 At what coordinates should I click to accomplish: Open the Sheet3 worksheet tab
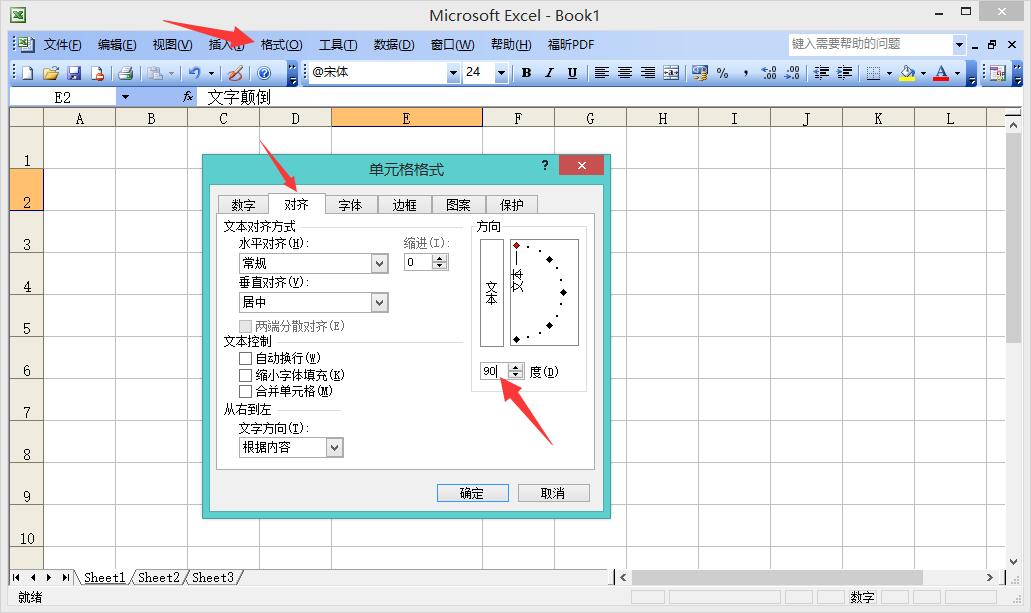tap(213, 577)
